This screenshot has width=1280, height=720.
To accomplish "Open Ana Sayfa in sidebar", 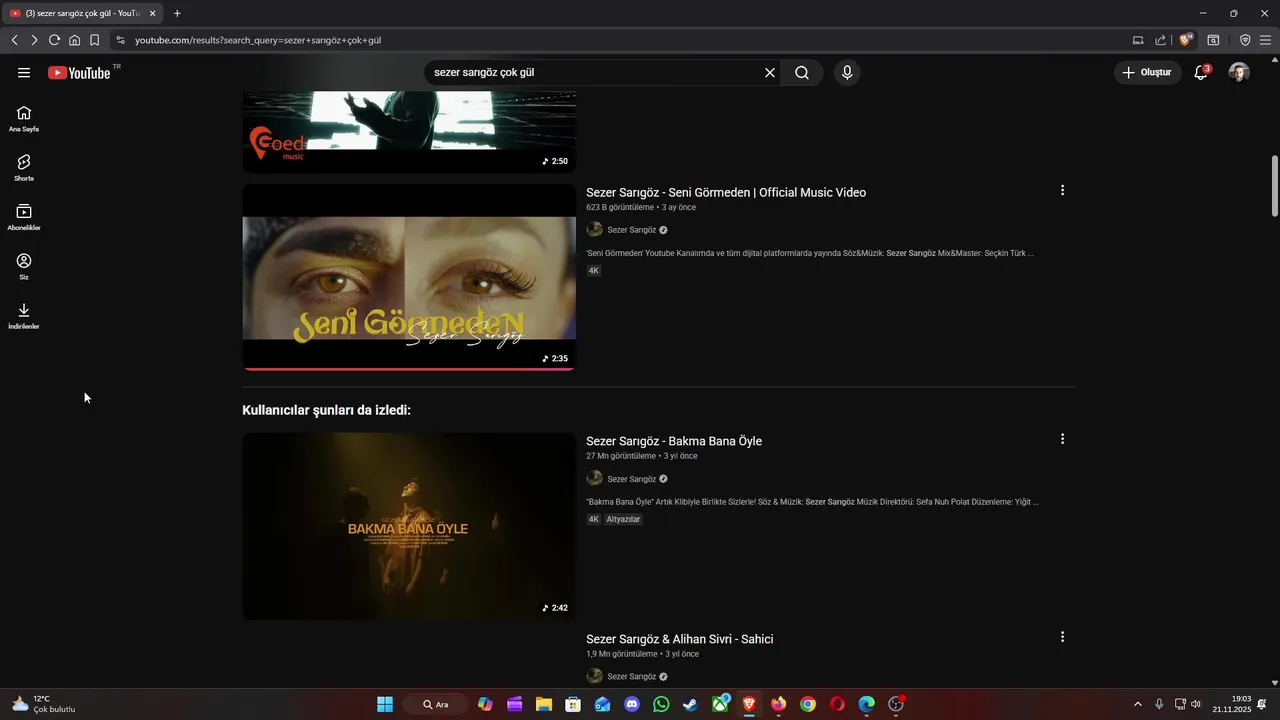I will coord(24,119).
